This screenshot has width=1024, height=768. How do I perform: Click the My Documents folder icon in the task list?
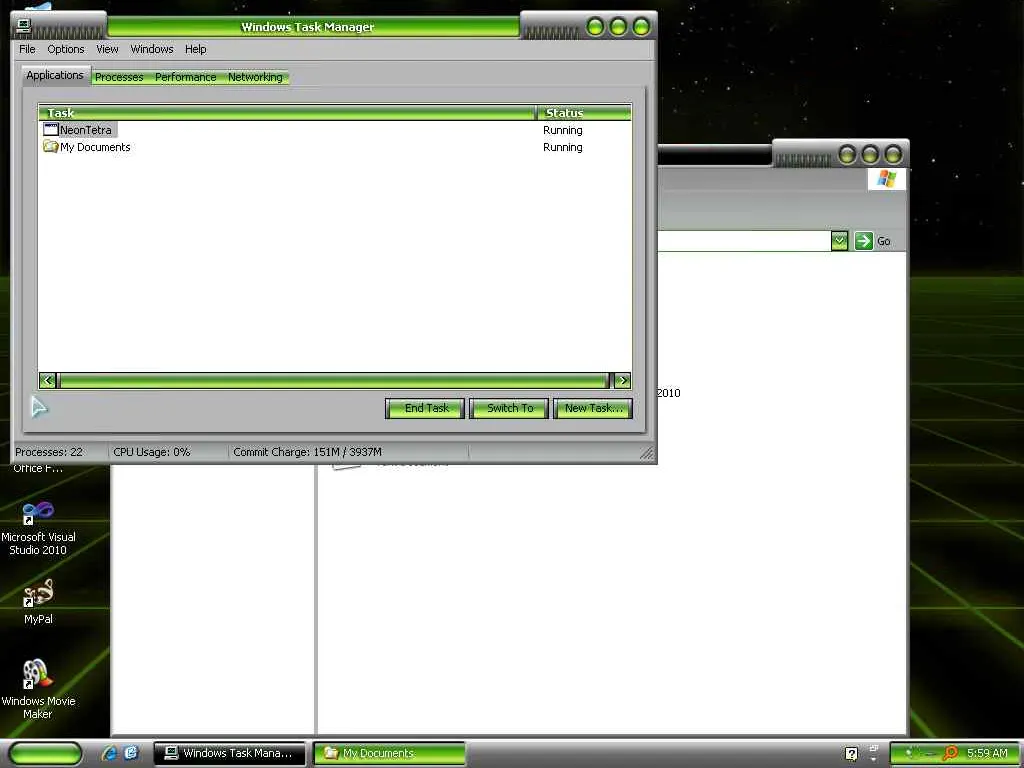coord(50,146)
